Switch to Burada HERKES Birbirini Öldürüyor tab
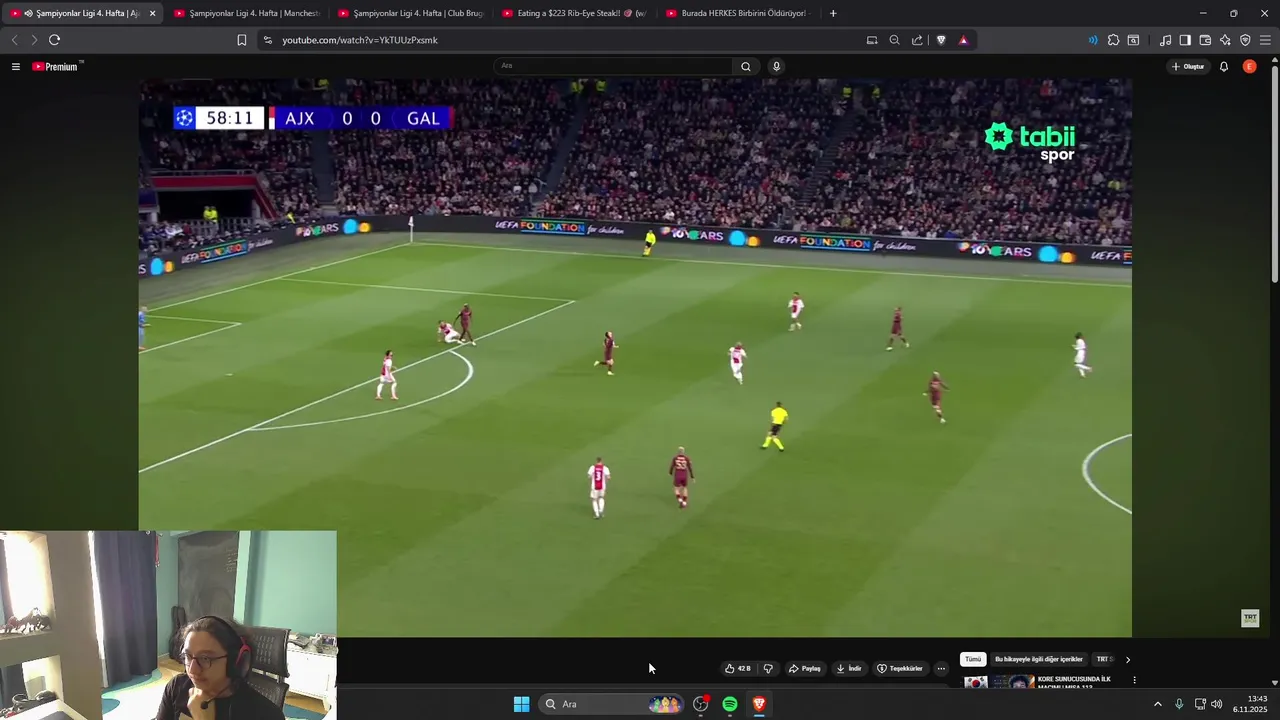The image size is (1280, 720). (737, 13)
